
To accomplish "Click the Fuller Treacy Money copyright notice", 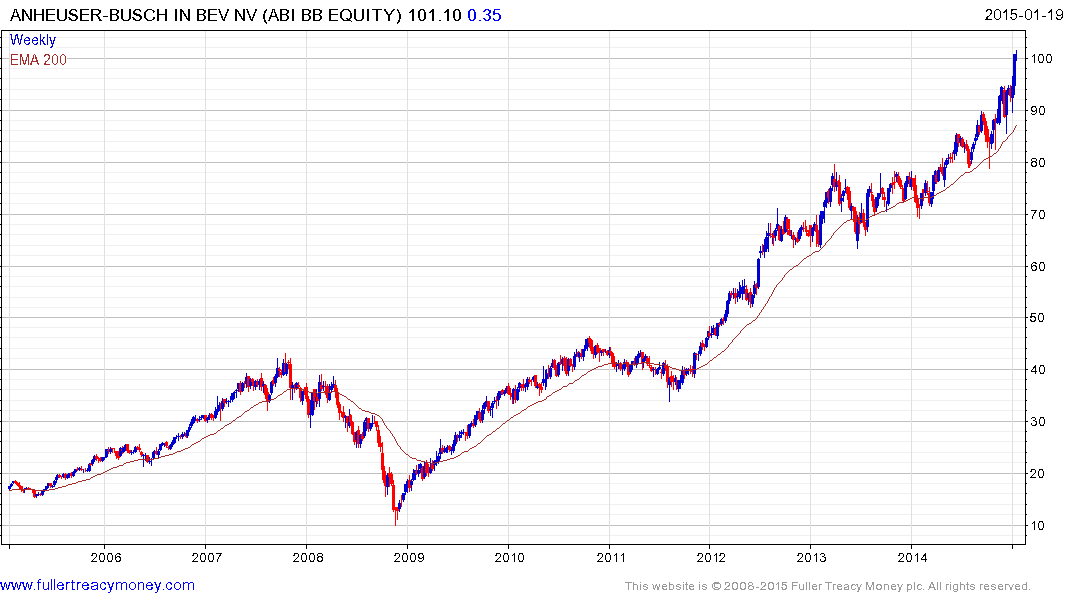I will point(828,586).
